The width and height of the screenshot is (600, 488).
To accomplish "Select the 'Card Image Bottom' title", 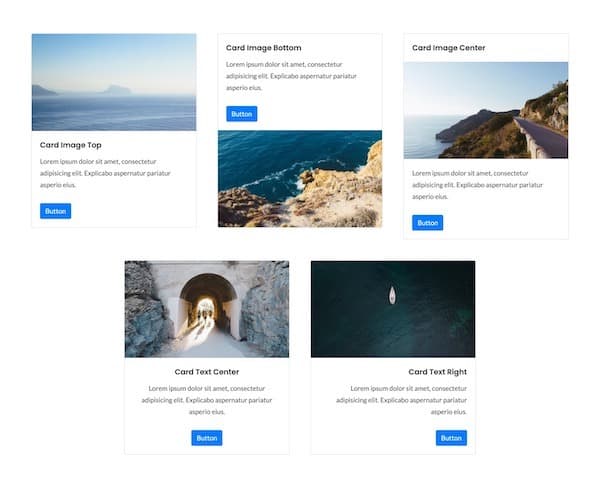I will pyautogui.click(x=263, y=48).
